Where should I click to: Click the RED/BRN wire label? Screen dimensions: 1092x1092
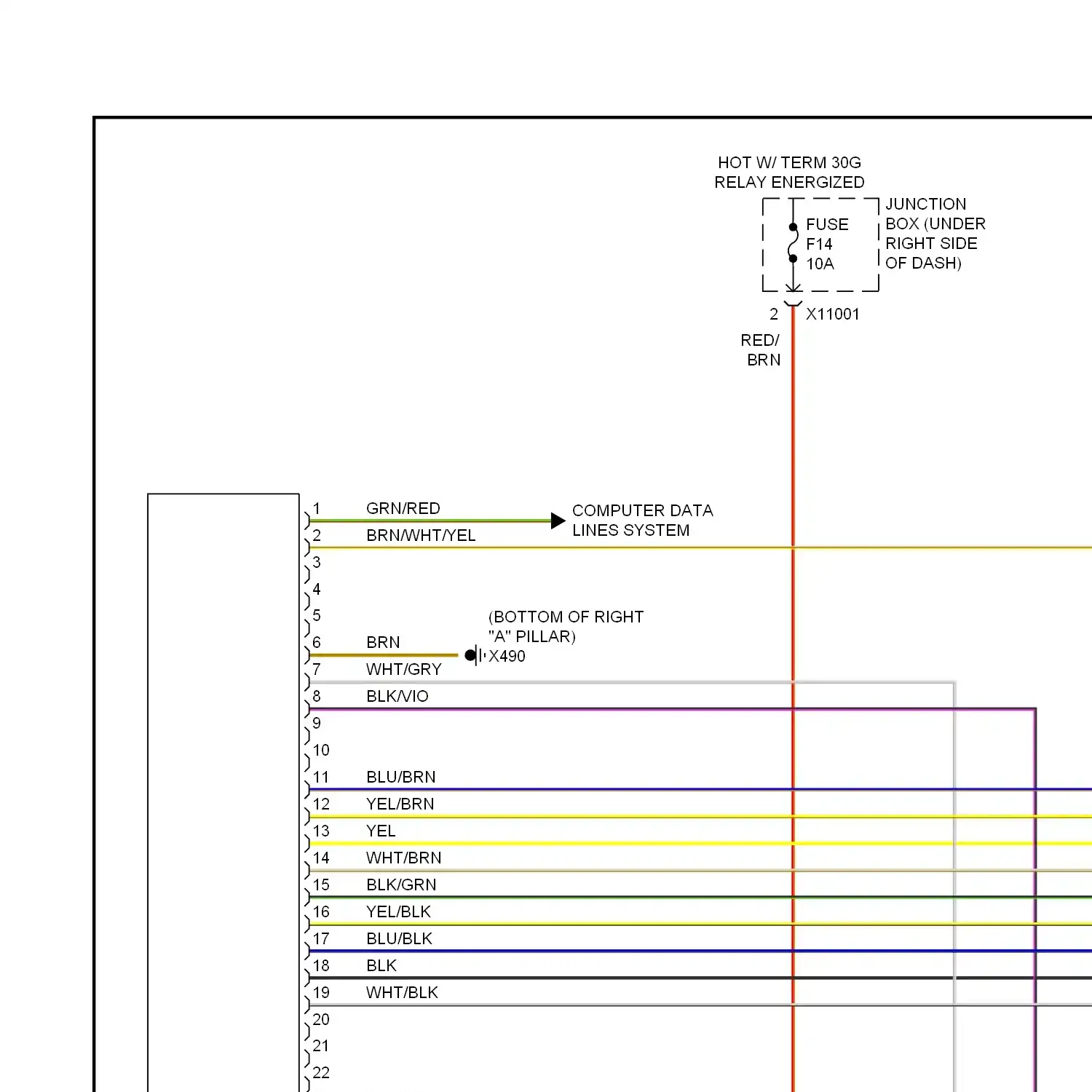761,349
